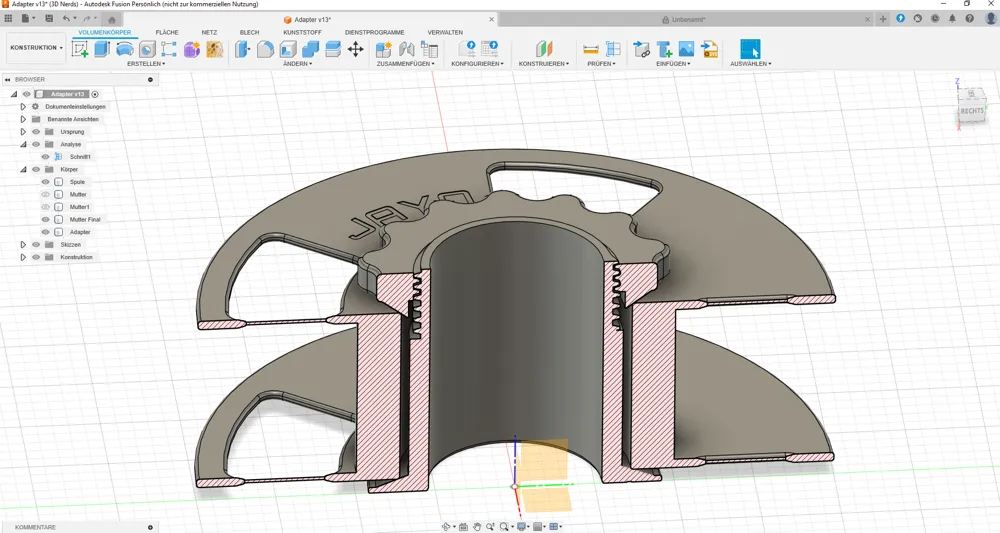Show the hidden Mutter body
This screenshot has height=533, width=1000.
point(45,194)
